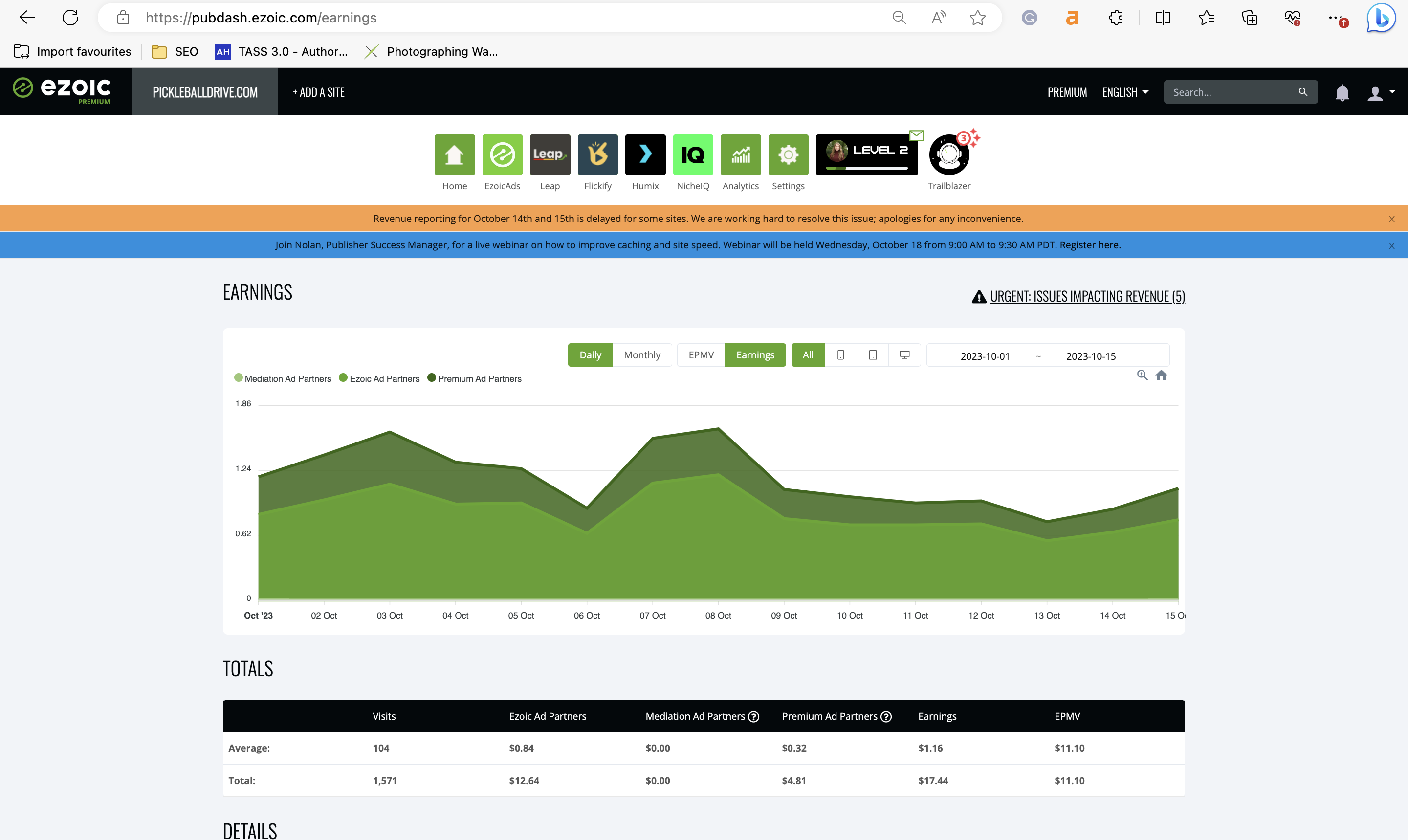Viewport: 1408px width, 840px height.
Task: Open the Settings gear app icon
Action: coord(788,155)
